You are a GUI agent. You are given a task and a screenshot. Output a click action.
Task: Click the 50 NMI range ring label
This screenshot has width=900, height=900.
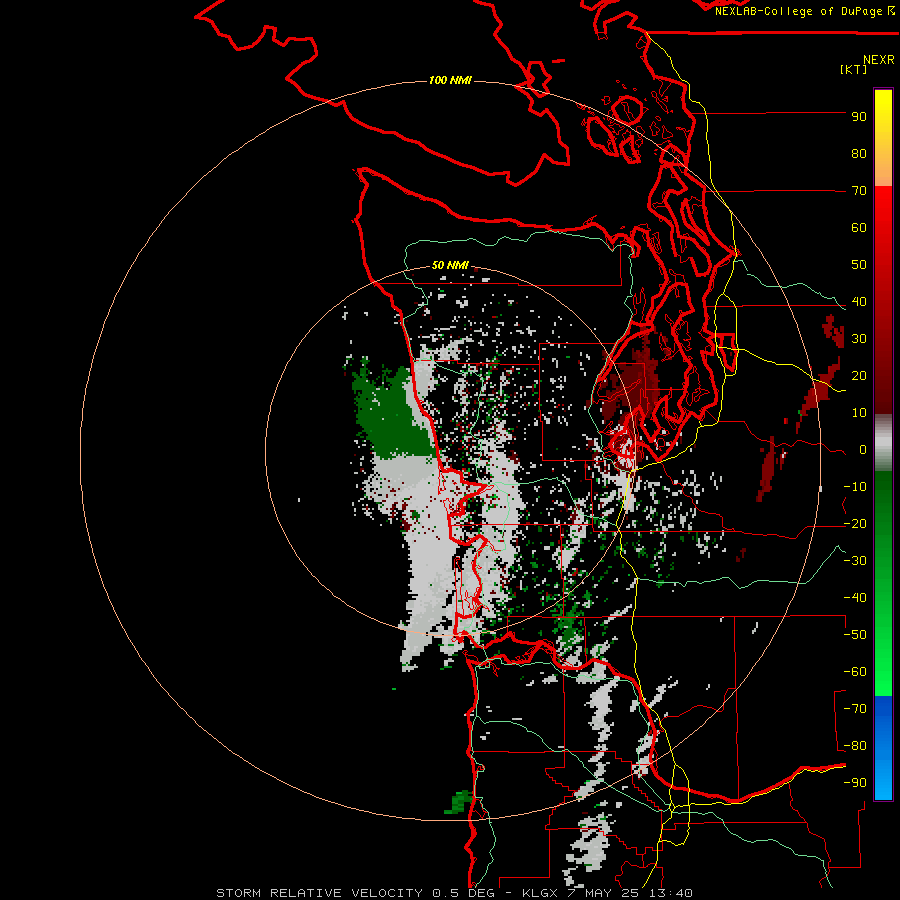tap(450, 265)
